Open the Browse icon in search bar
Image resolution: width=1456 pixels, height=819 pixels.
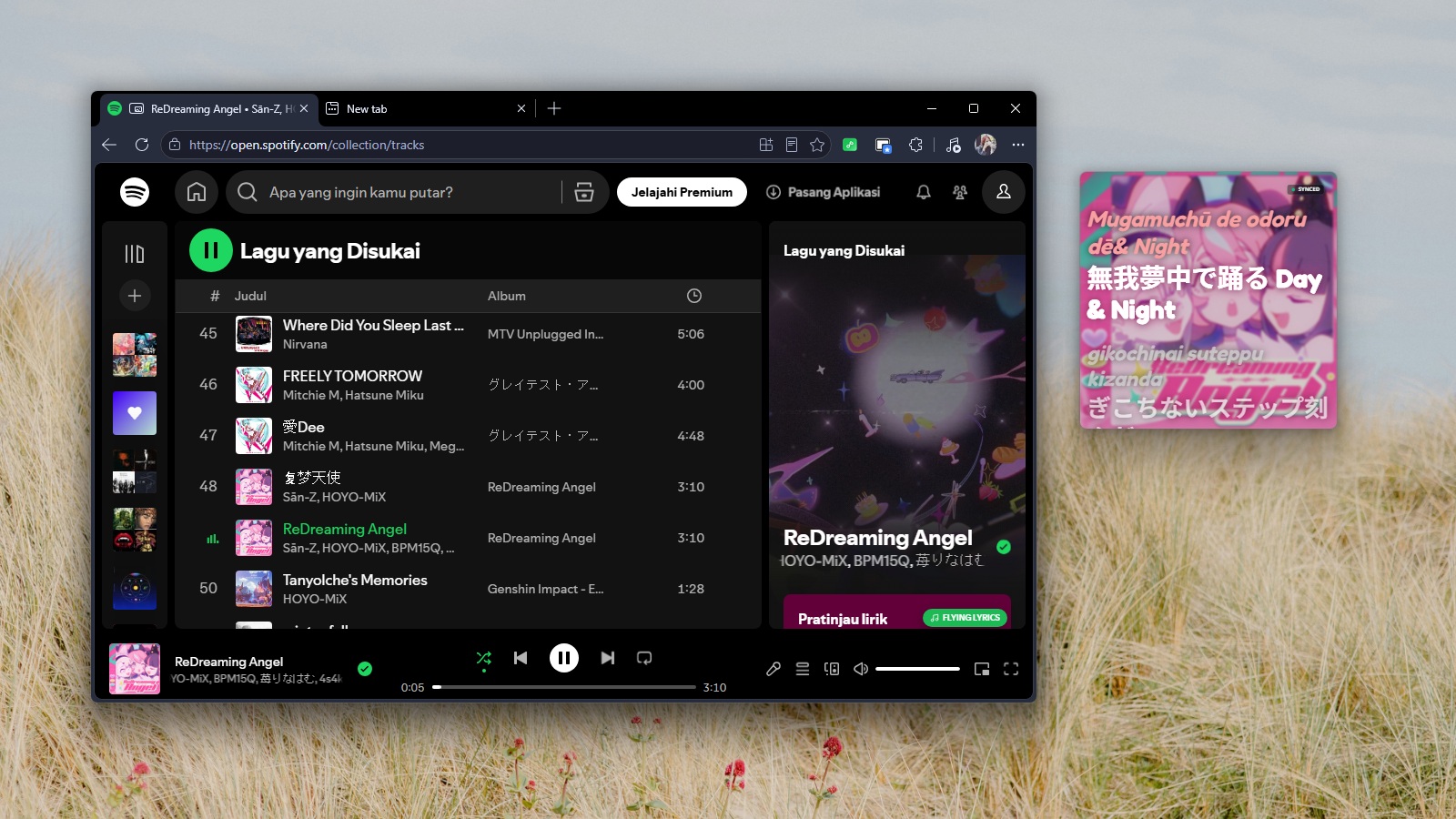click(x=584, y=192)
